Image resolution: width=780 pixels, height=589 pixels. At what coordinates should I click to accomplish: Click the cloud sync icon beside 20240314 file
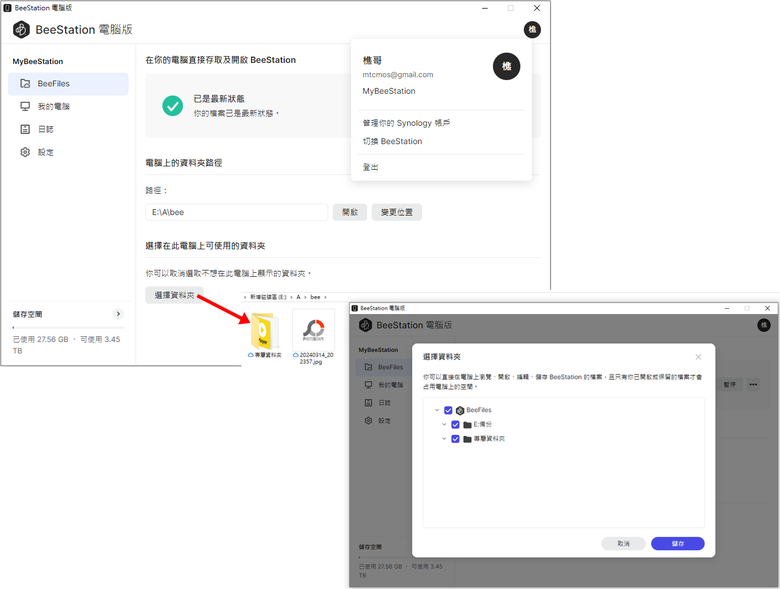[x=296, y=355]
